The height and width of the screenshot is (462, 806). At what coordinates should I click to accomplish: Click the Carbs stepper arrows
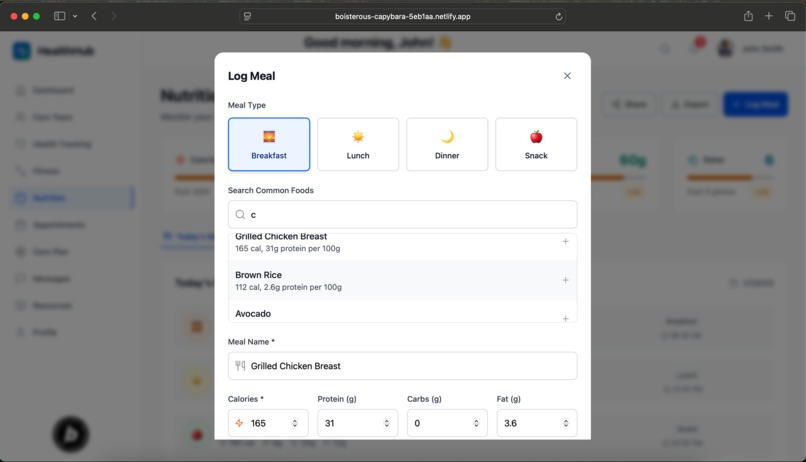(476, 423)
